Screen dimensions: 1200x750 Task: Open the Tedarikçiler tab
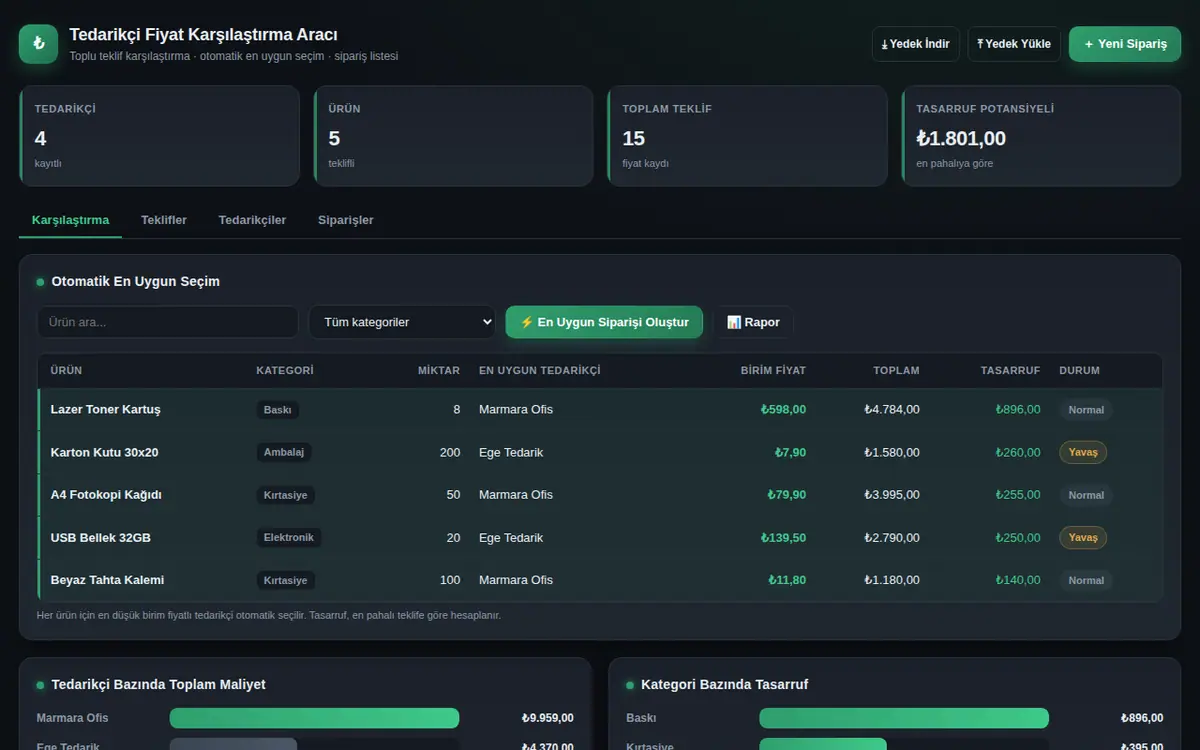click(252, 220)
